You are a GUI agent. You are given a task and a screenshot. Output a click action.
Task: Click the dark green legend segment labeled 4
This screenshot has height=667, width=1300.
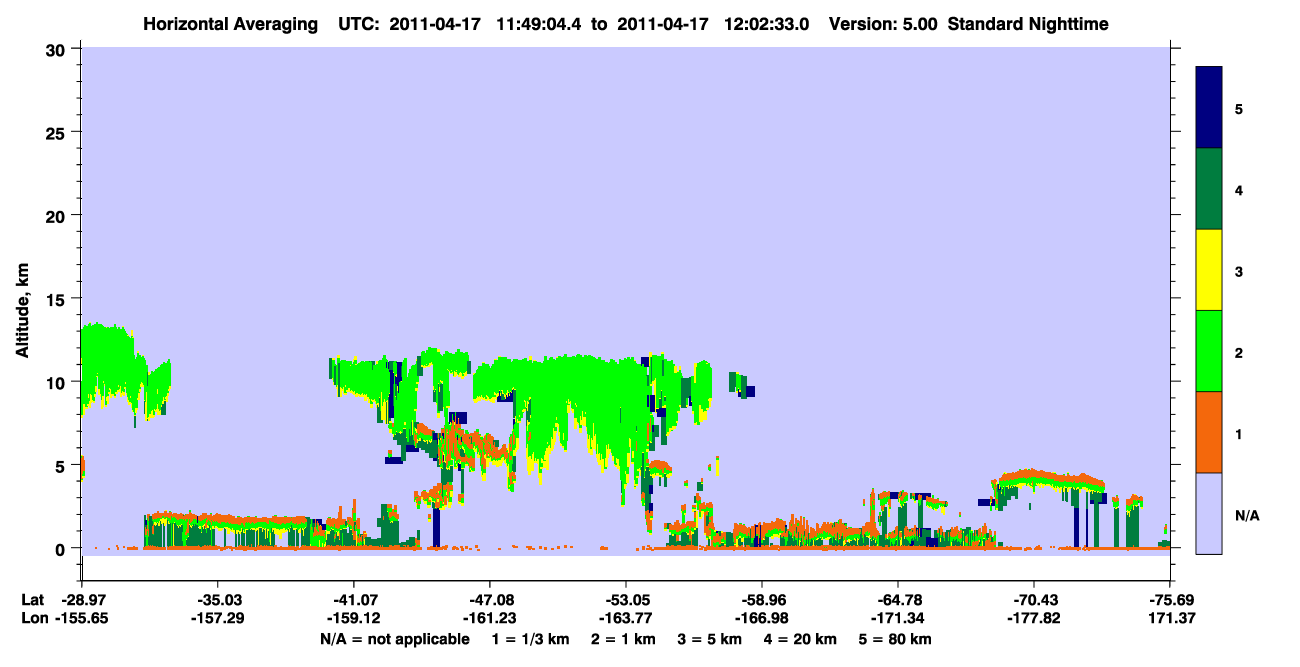(1209, 189)
